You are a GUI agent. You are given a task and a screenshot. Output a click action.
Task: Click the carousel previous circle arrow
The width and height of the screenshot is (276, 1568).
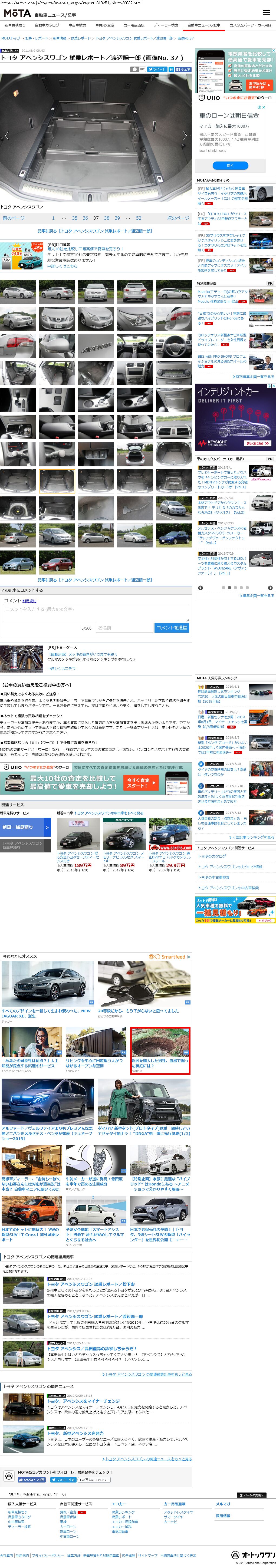point(201,588)
